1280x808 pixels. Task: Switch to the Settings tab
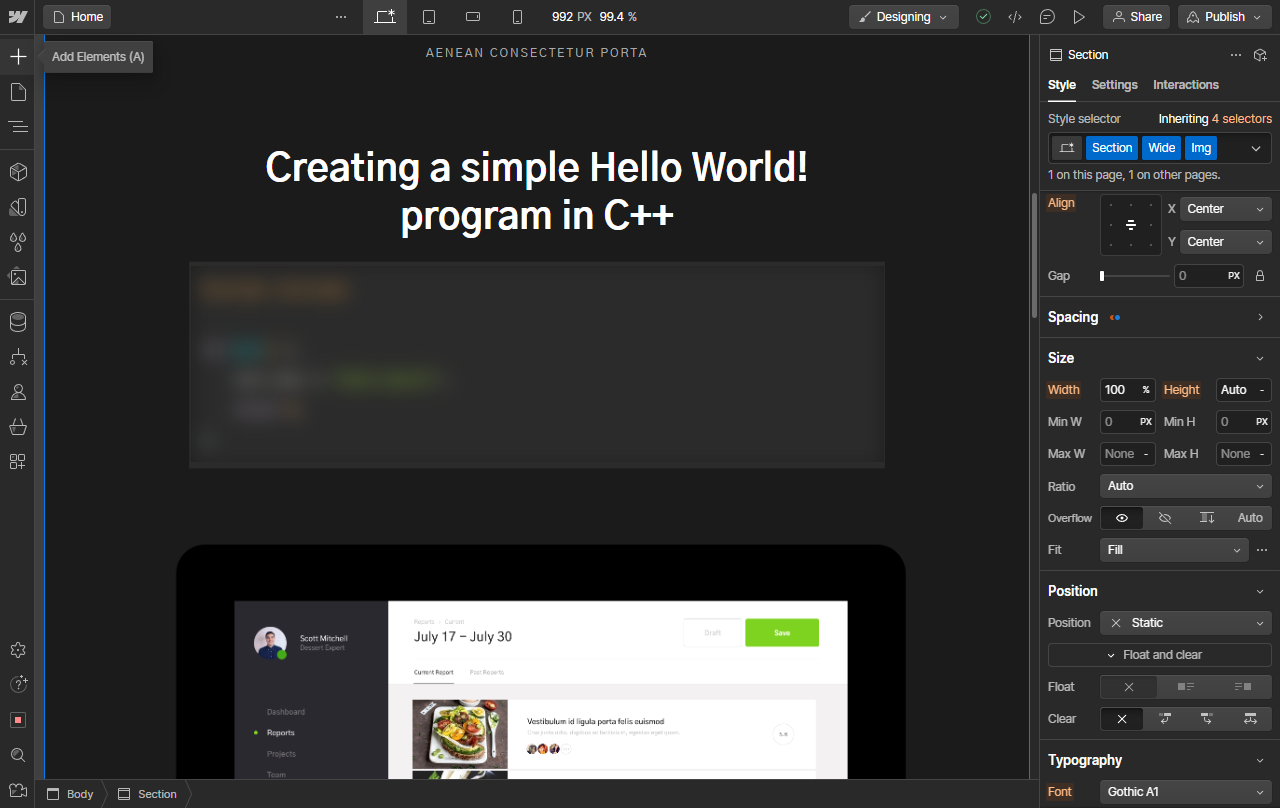point(1115,85)
